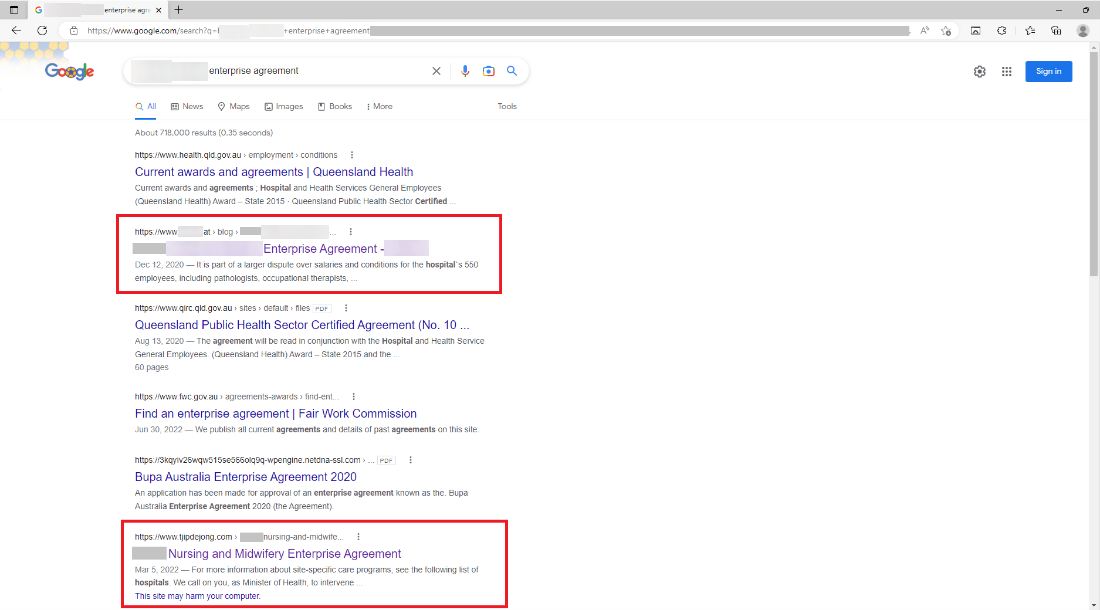The width and height of the screenshot is (1100, 610).
Task: Open Google apps grid icon
Action: tap(1007, 71)
